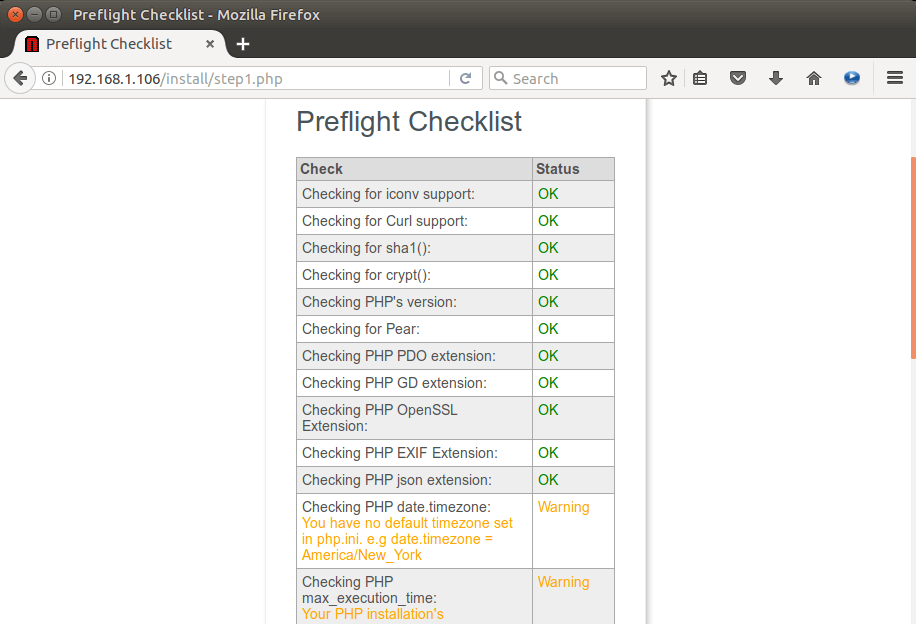Reload the page with the refresh icon
The width and height of the screenshot is (916, 624).
[x=465, y=78]
